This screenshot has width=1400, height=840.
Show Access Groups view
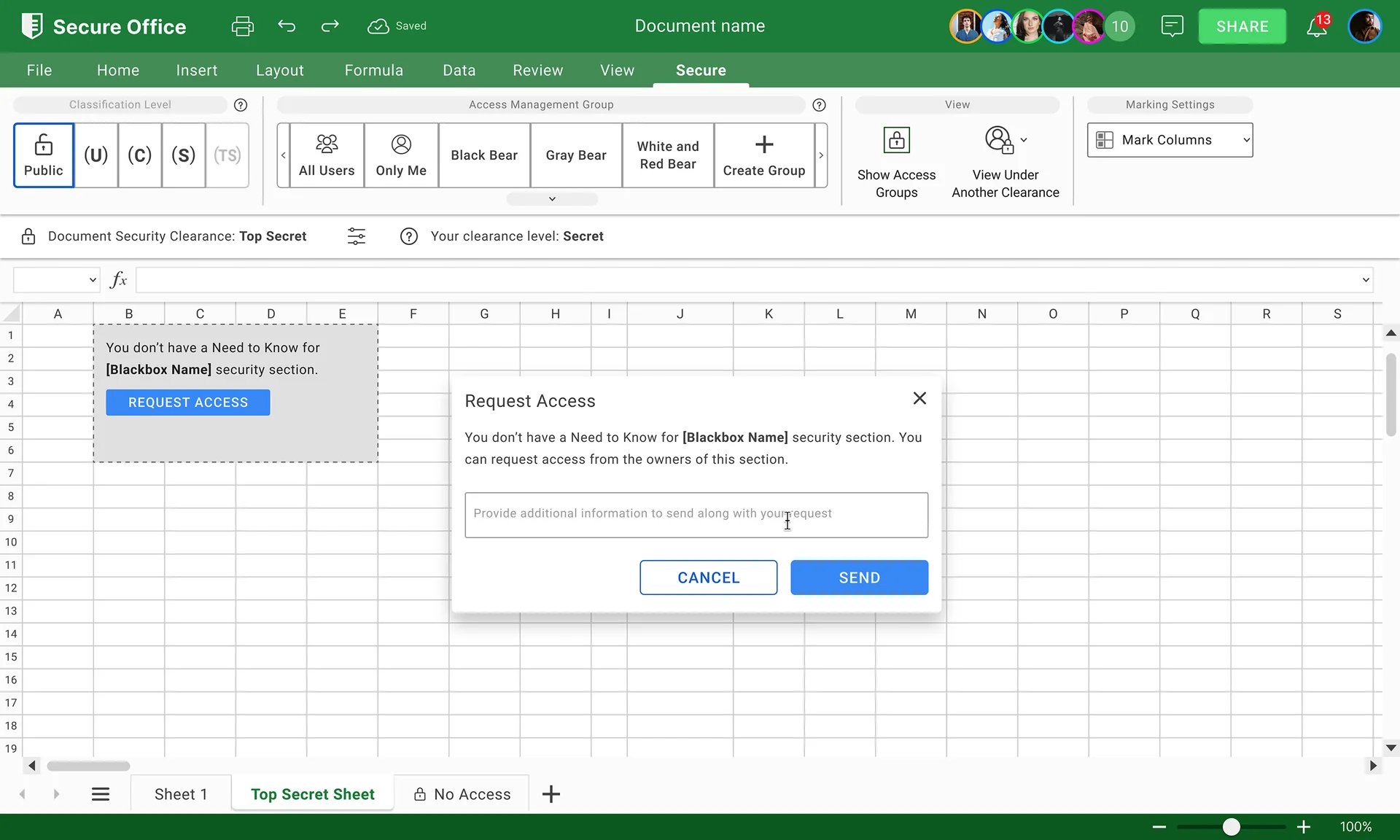coord(896,163)
